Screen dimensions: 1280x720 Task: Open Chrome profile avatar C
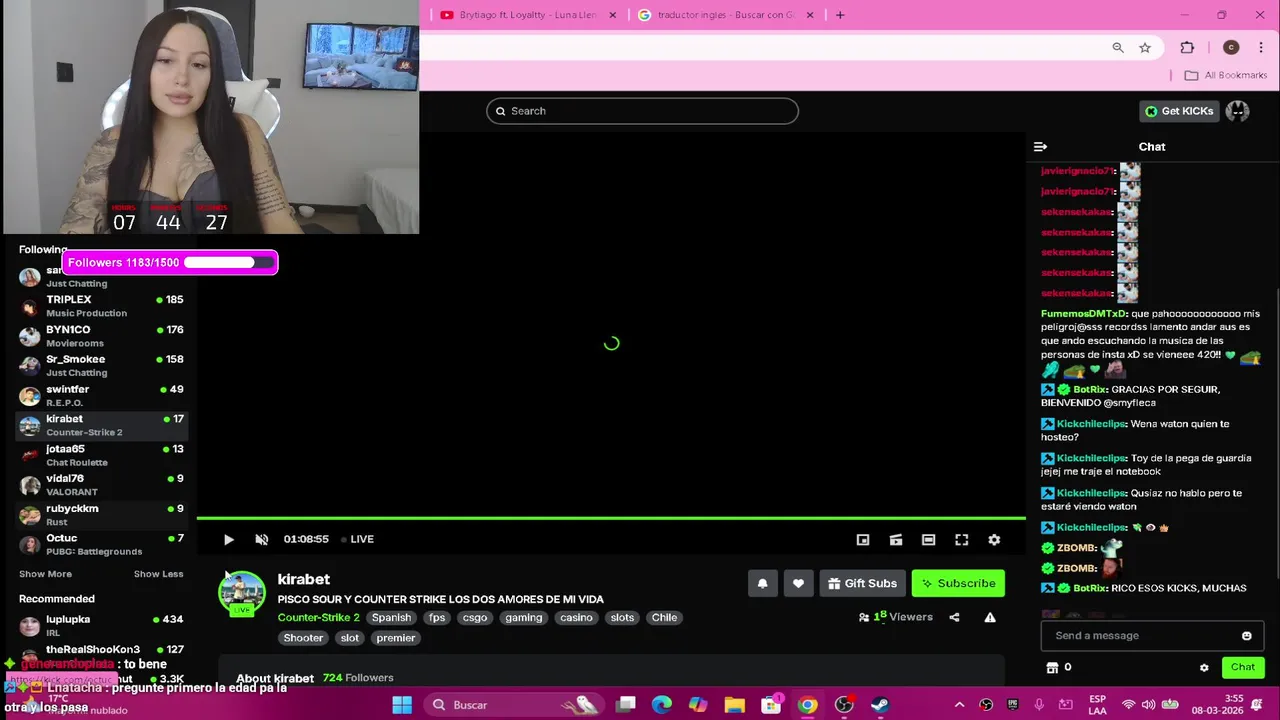click(x=1231, y=48)
